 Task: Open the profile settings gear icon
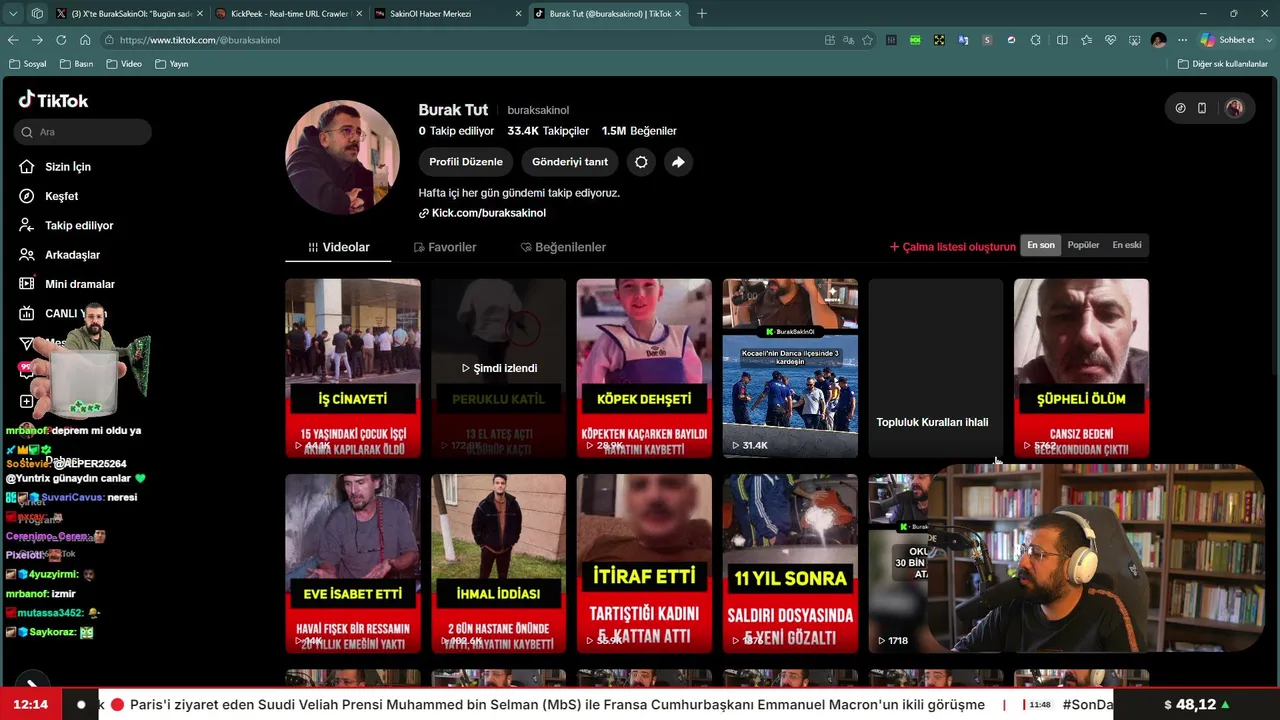pos(641,162)
